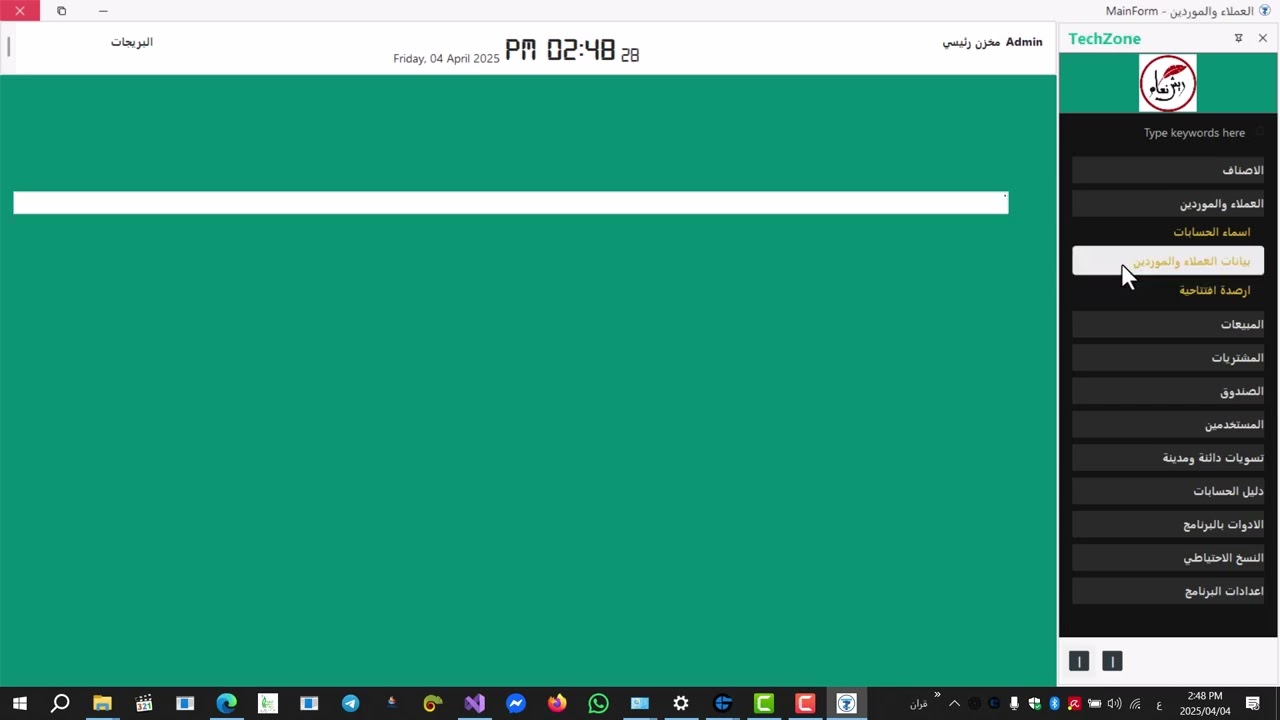The height and width of the screenshot is (720, 1280).
Task: Expand تسويات دائنة ومدينة menu group
Action: point(1168,457)
